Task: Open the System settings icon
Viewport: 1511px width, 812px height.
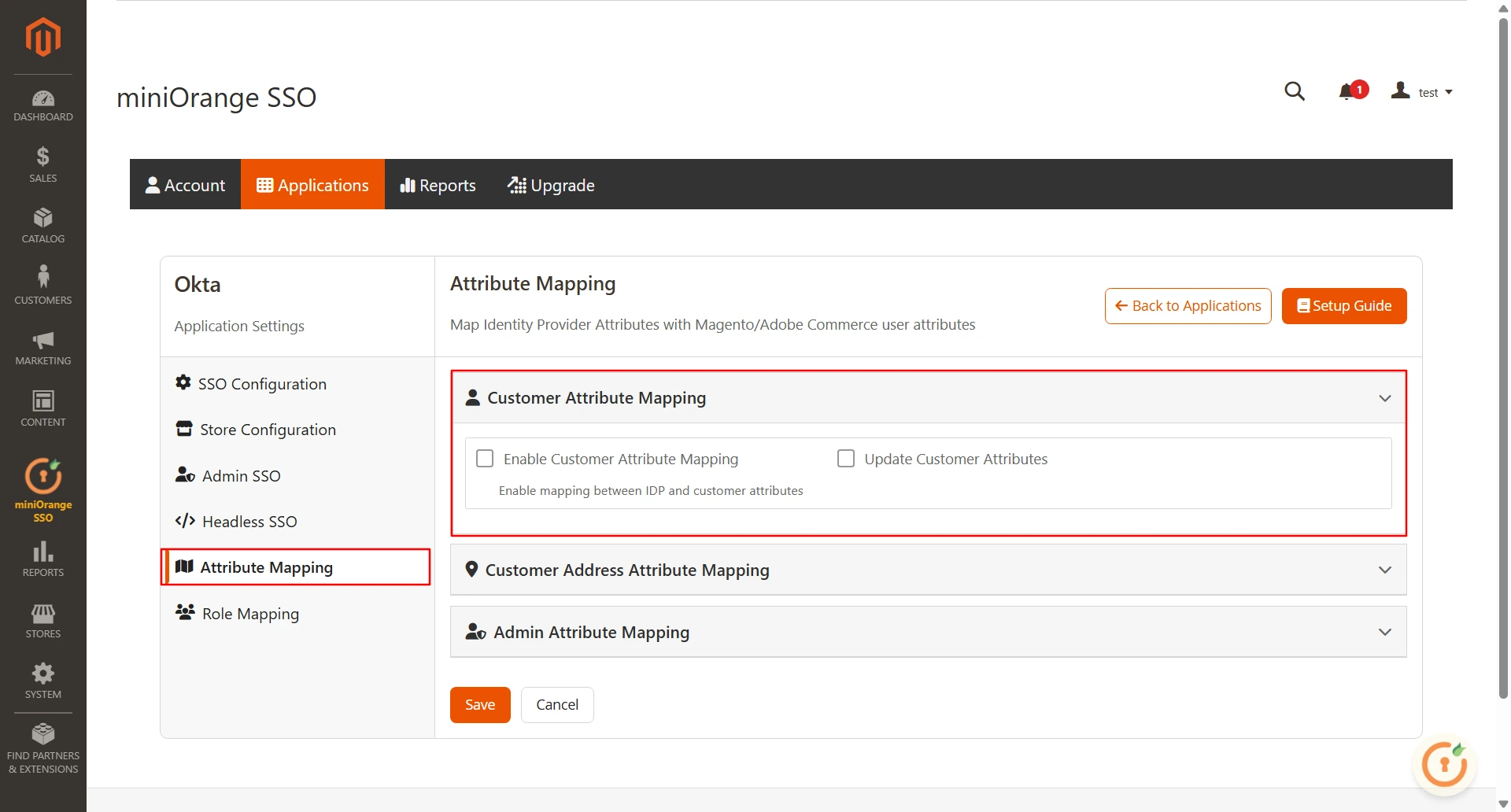Action: 42,678
